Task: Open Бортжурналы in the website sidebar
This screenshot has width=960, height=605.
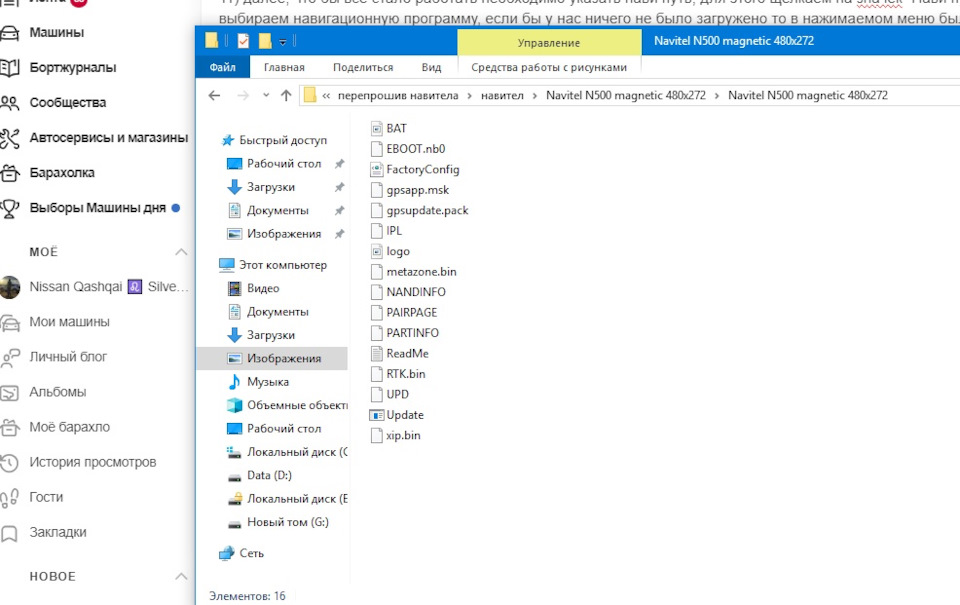Action: point(73,67)
